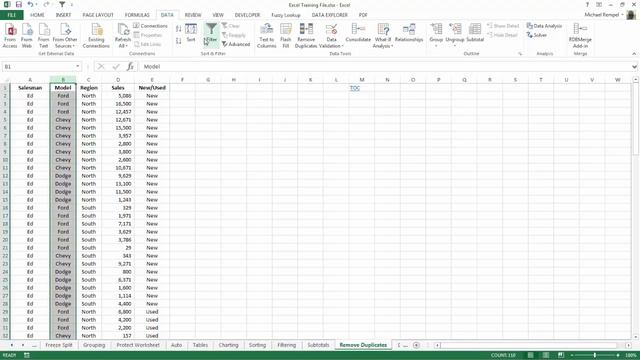Click Data Analysis
The height and width of the screenshot is (360, 640).
click(x=544, y=26)
